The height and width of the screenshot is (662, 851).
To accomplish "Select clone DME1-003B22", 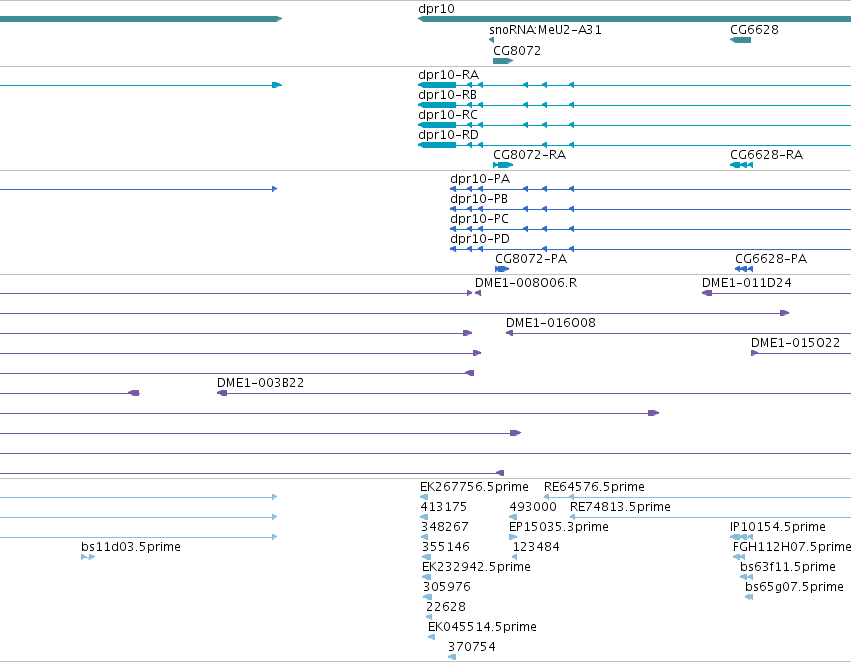I will coord(260,383).
